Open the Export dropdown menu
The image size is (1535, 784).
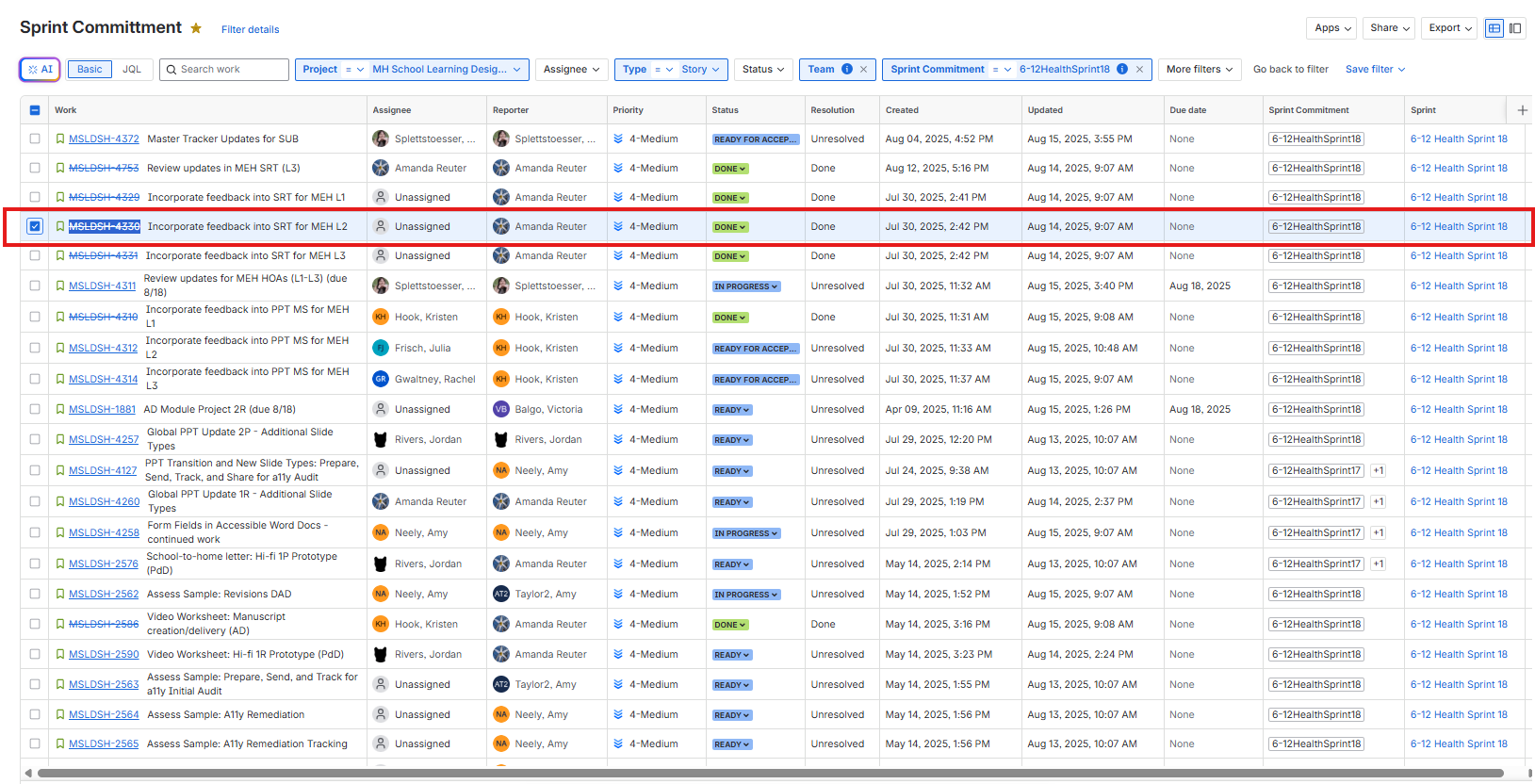click(1450, 28)
